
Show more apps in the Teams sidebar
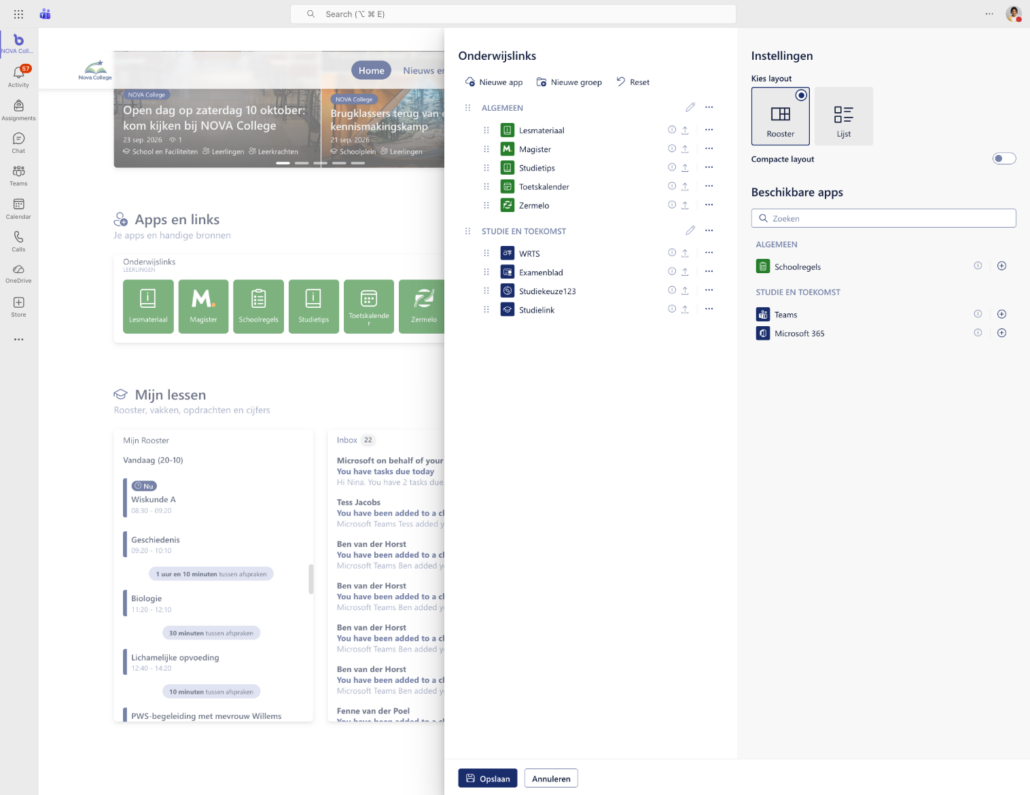(18, 340)
